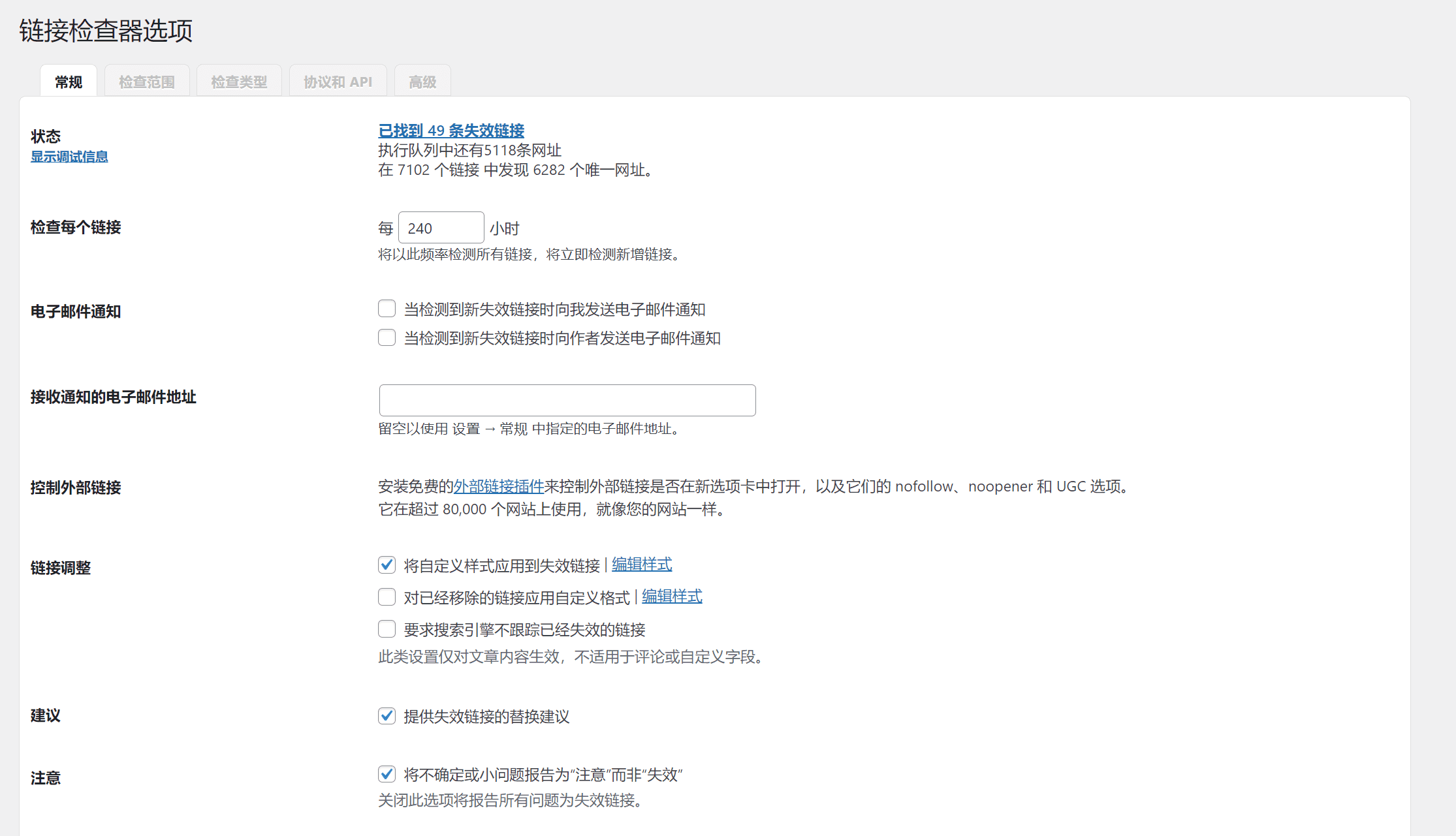Select the 协议和 API tab

(x=338, y=80)
